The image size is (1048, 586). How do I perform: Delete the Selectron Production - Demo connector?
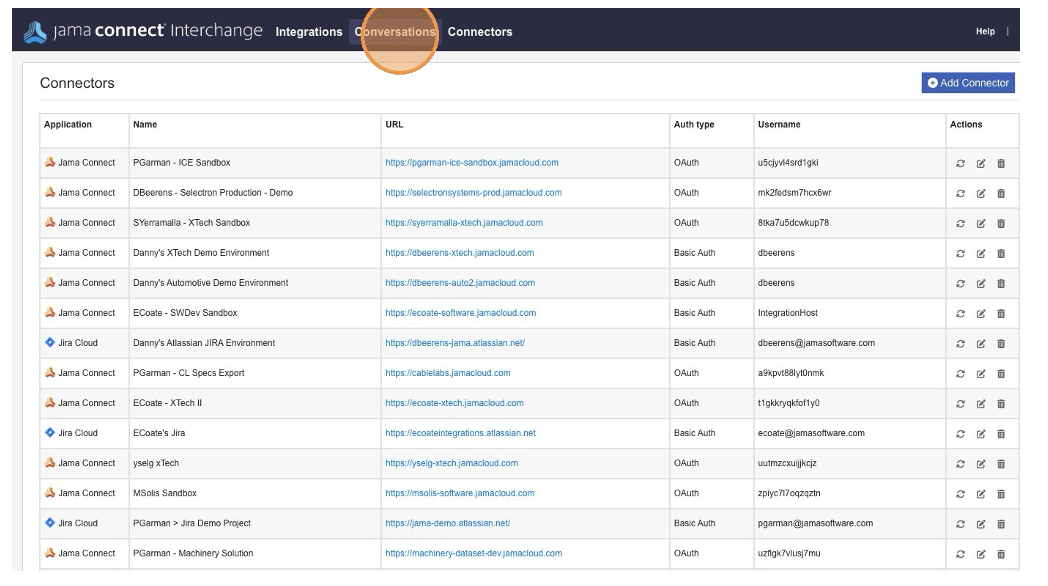click(1001, 193)
